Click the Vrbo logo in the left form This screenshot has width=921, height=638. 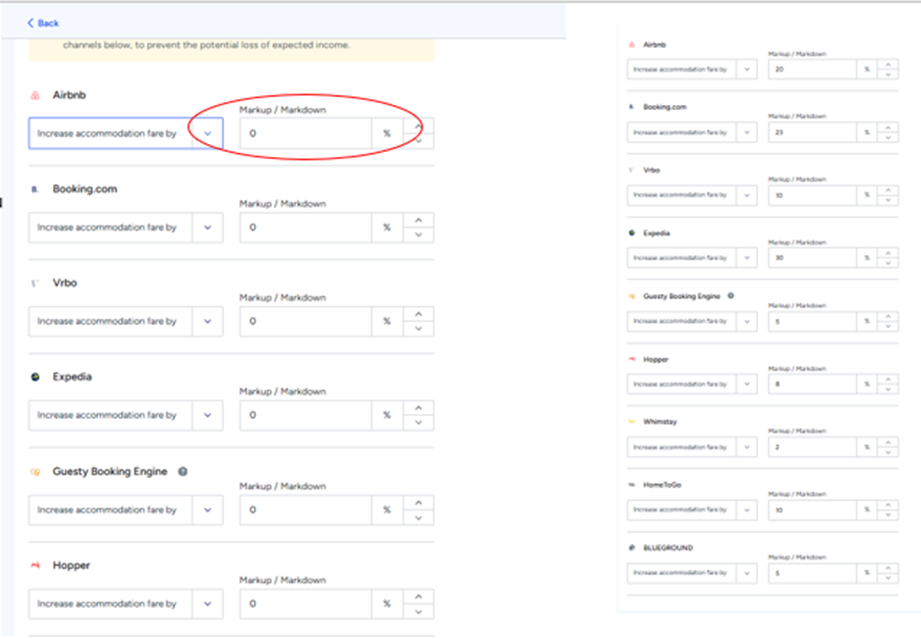(x=35, y=283)
